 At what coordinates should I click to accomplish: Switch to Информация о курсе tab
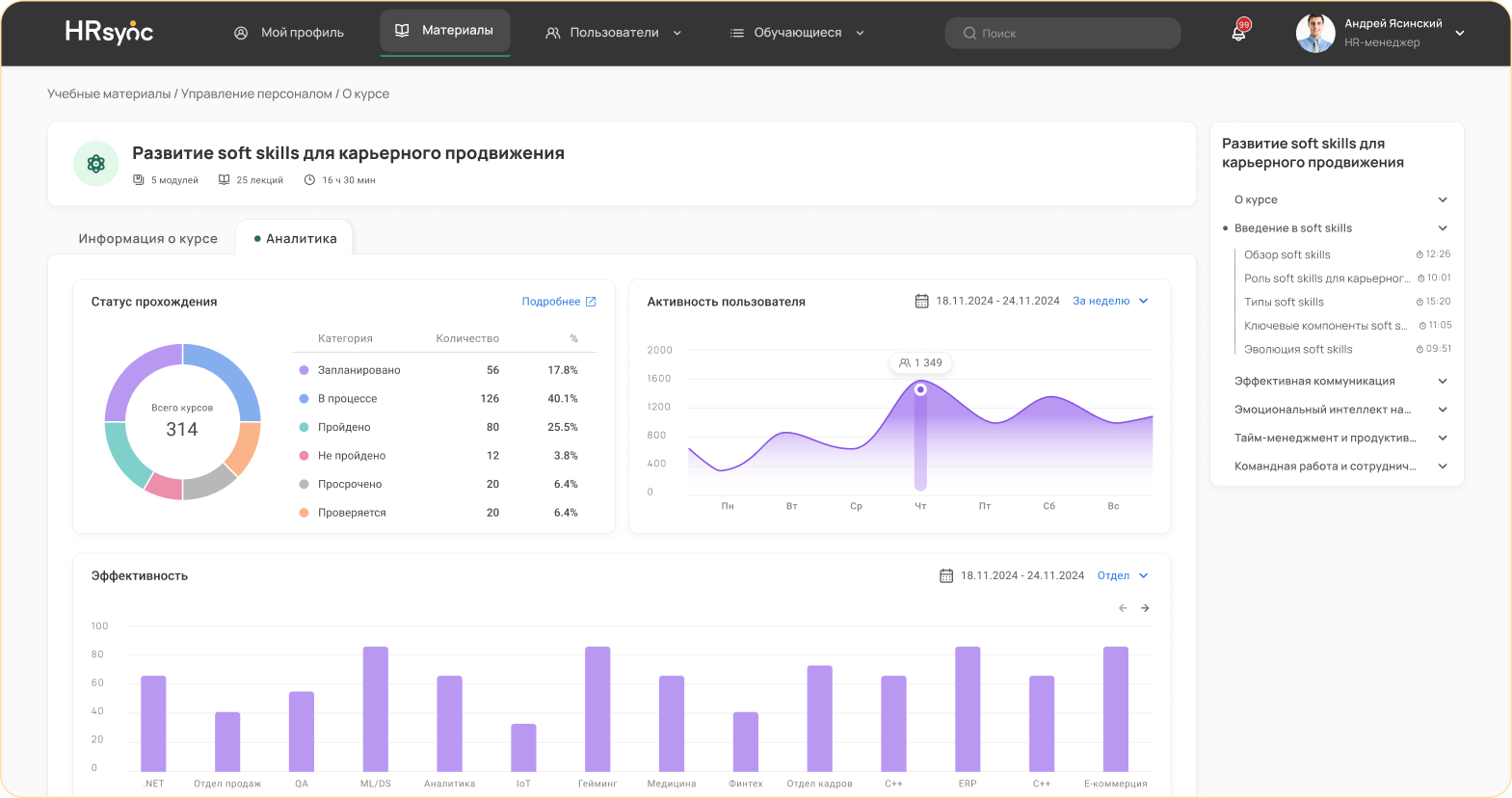pyautogui.click(x=148, y=239)
